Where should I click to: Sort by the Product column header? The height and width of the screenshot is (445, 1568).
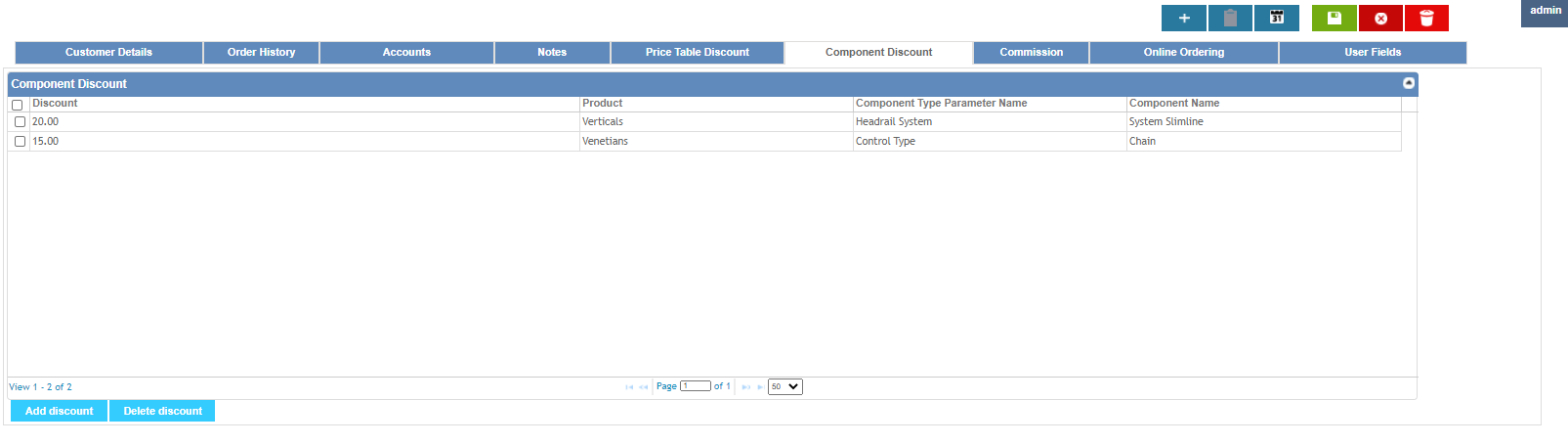click(716, 104)
